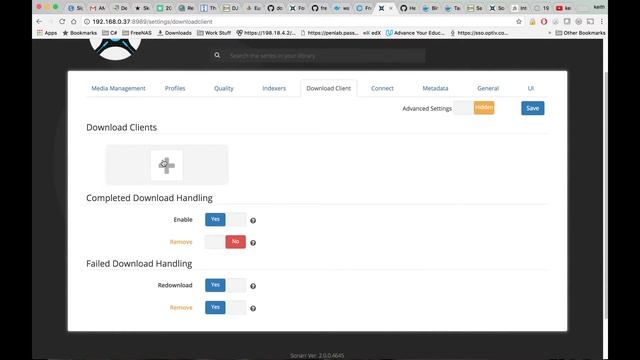Click the browser address bar URL

[x=152, y=22]
